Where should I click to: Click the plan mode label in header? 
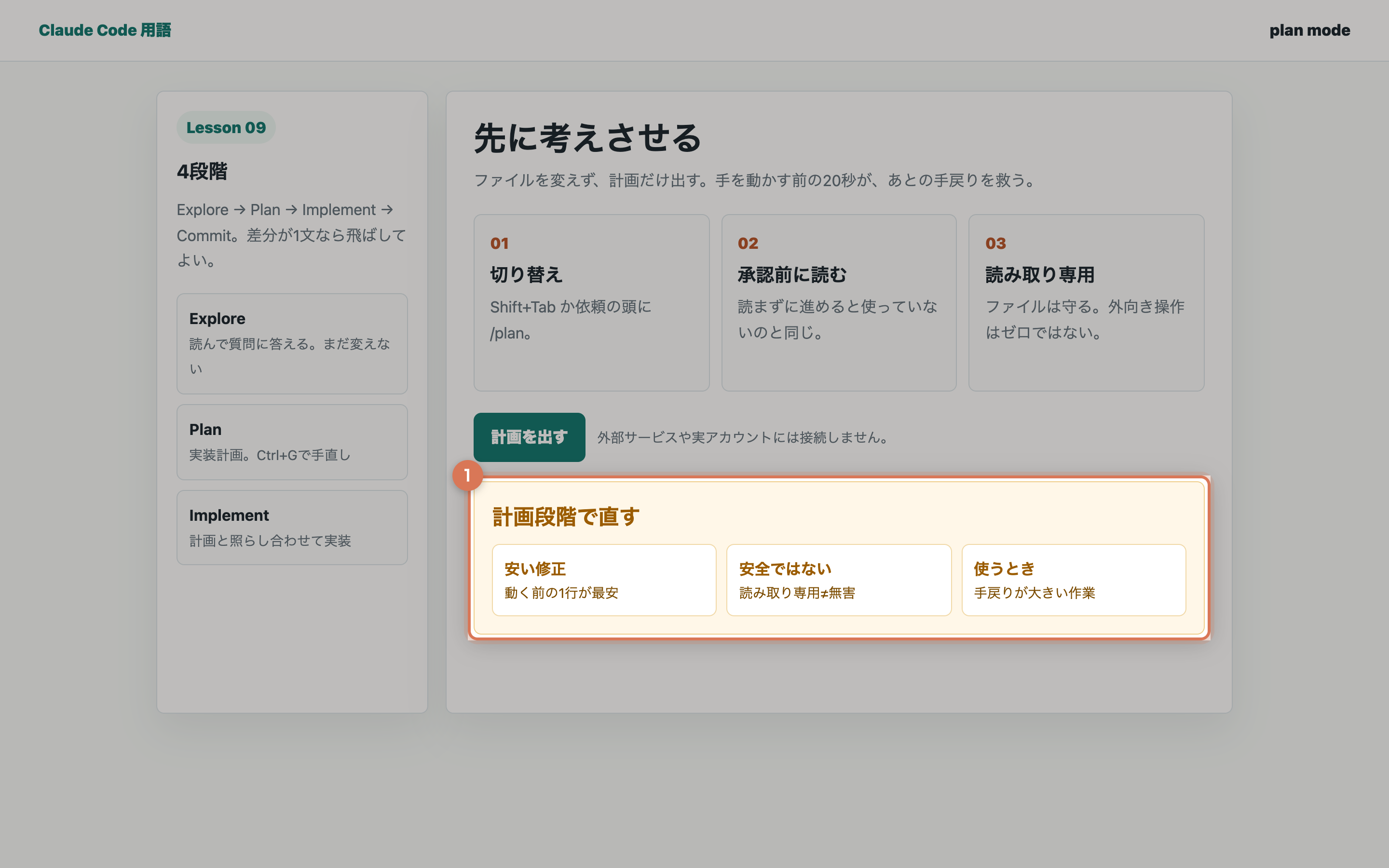click(x=1309, y=30)
